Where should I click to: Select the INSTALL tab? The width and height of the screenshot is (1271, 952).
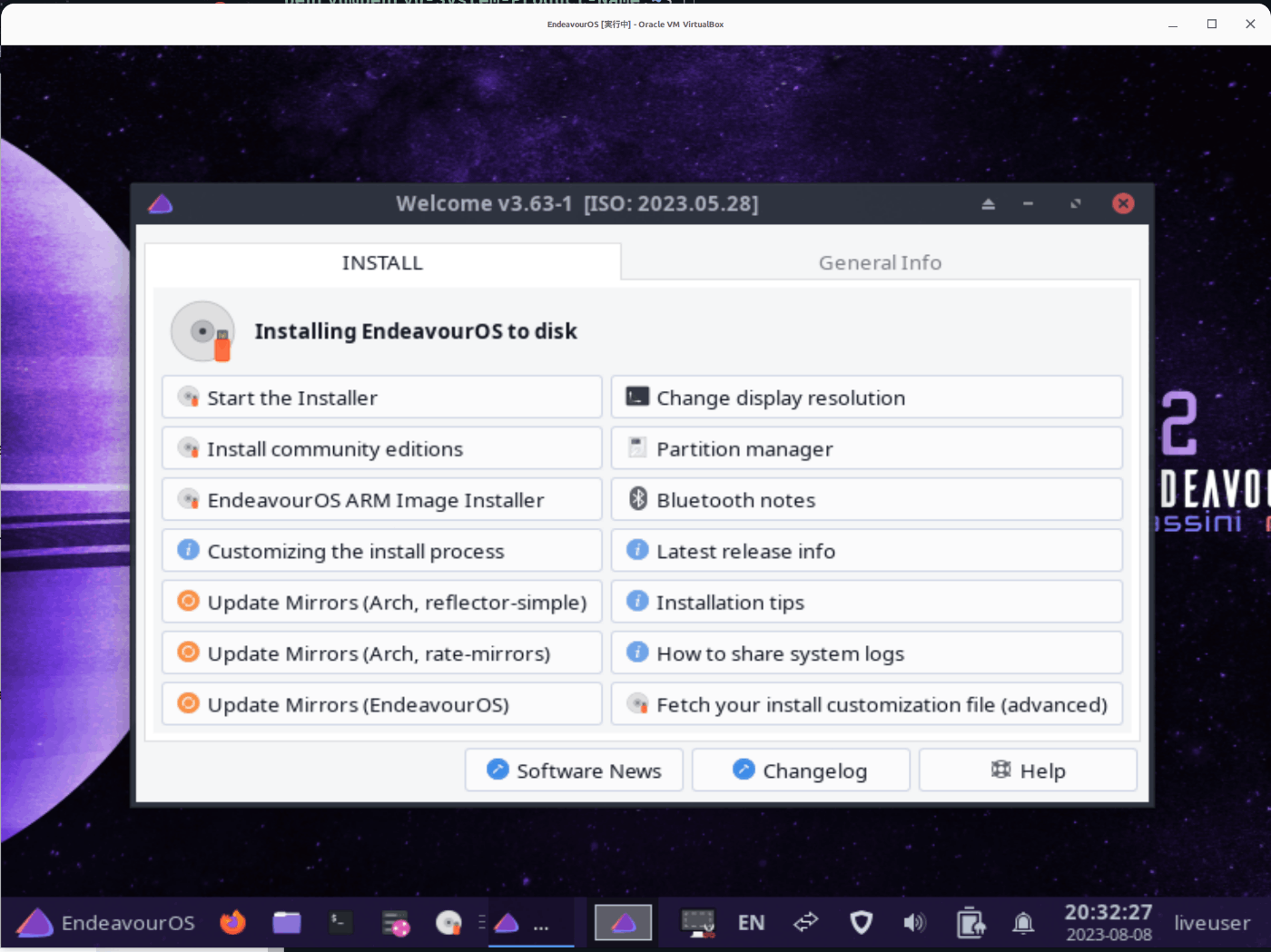coord(382,262)
